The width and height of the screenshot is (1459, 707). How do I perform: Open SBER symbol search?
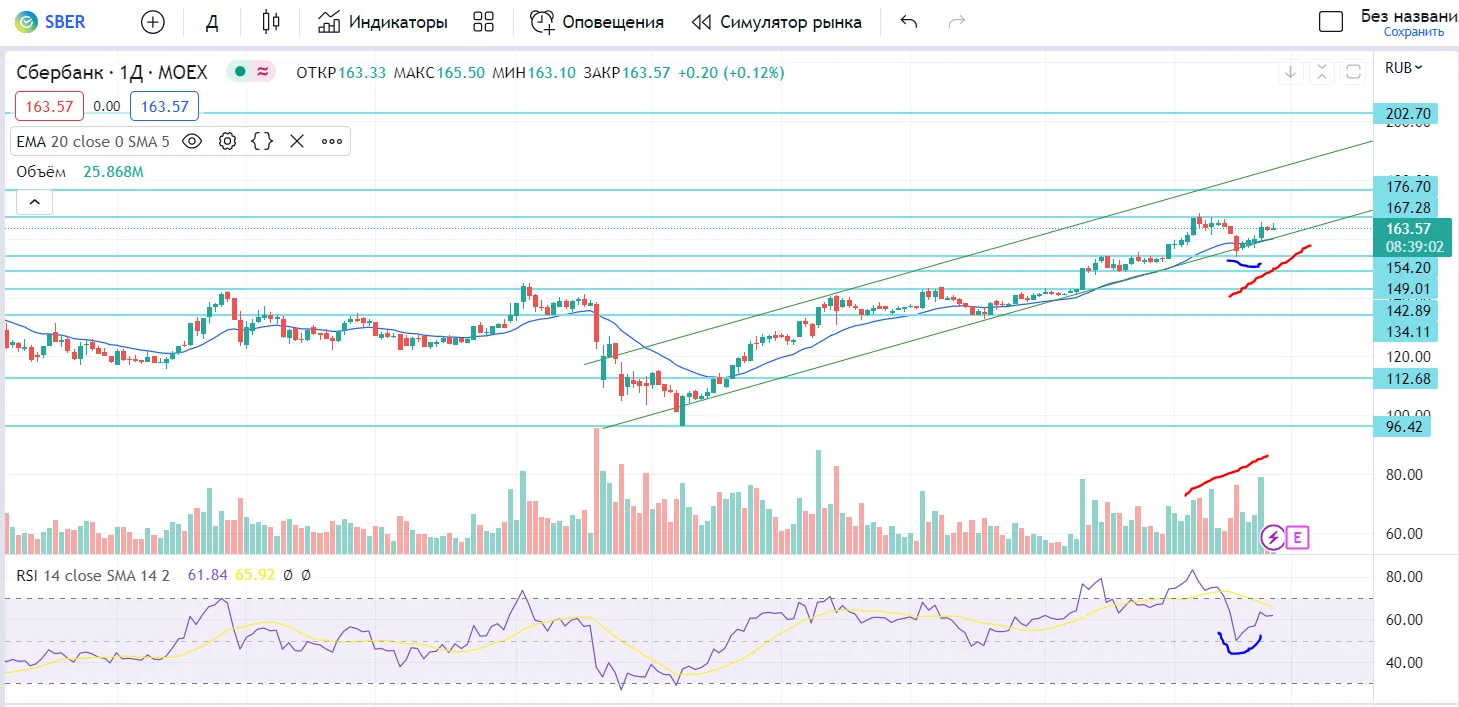tap(50, 22)
